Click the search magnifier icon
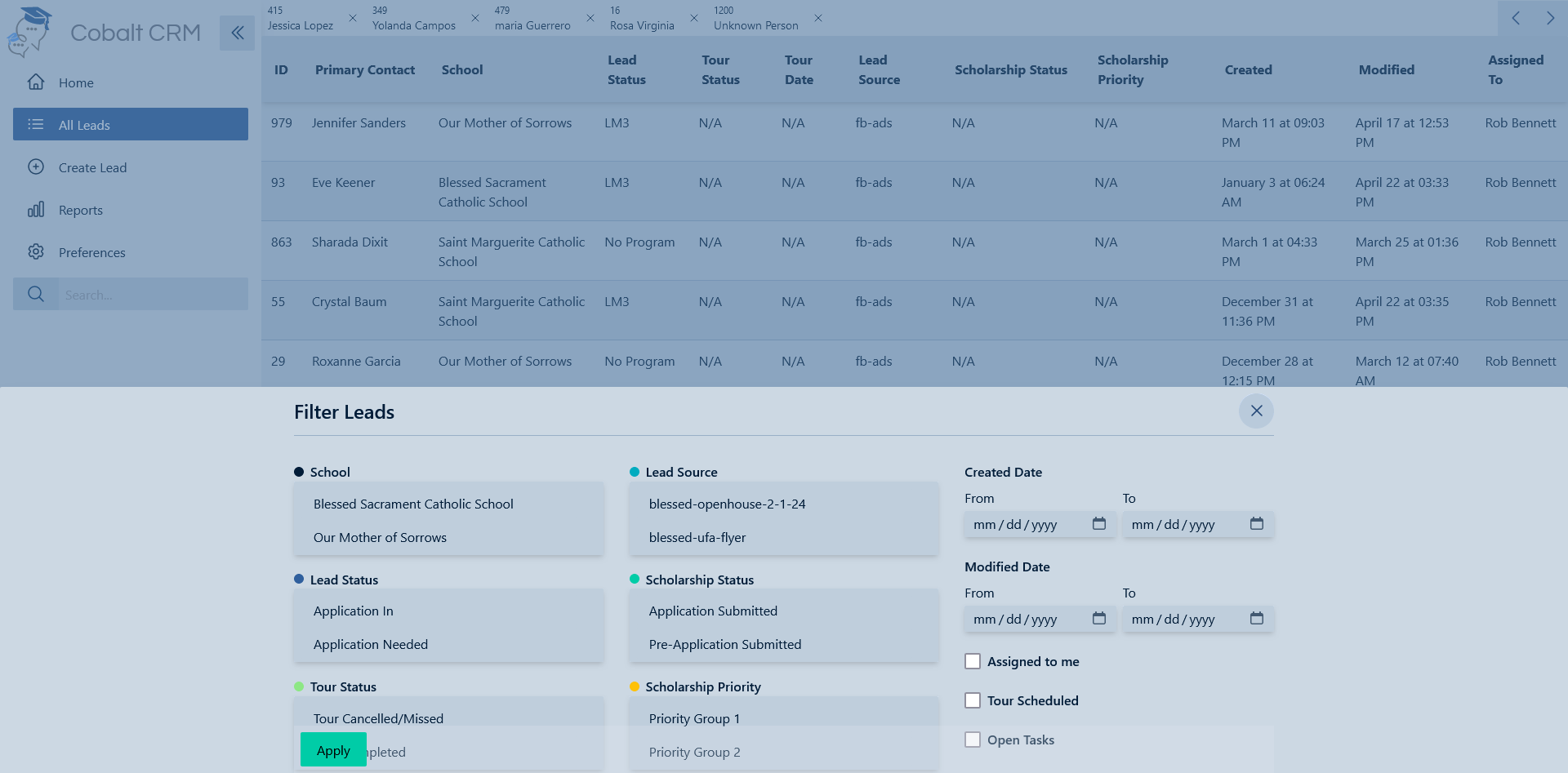 (x=36, y=294)
